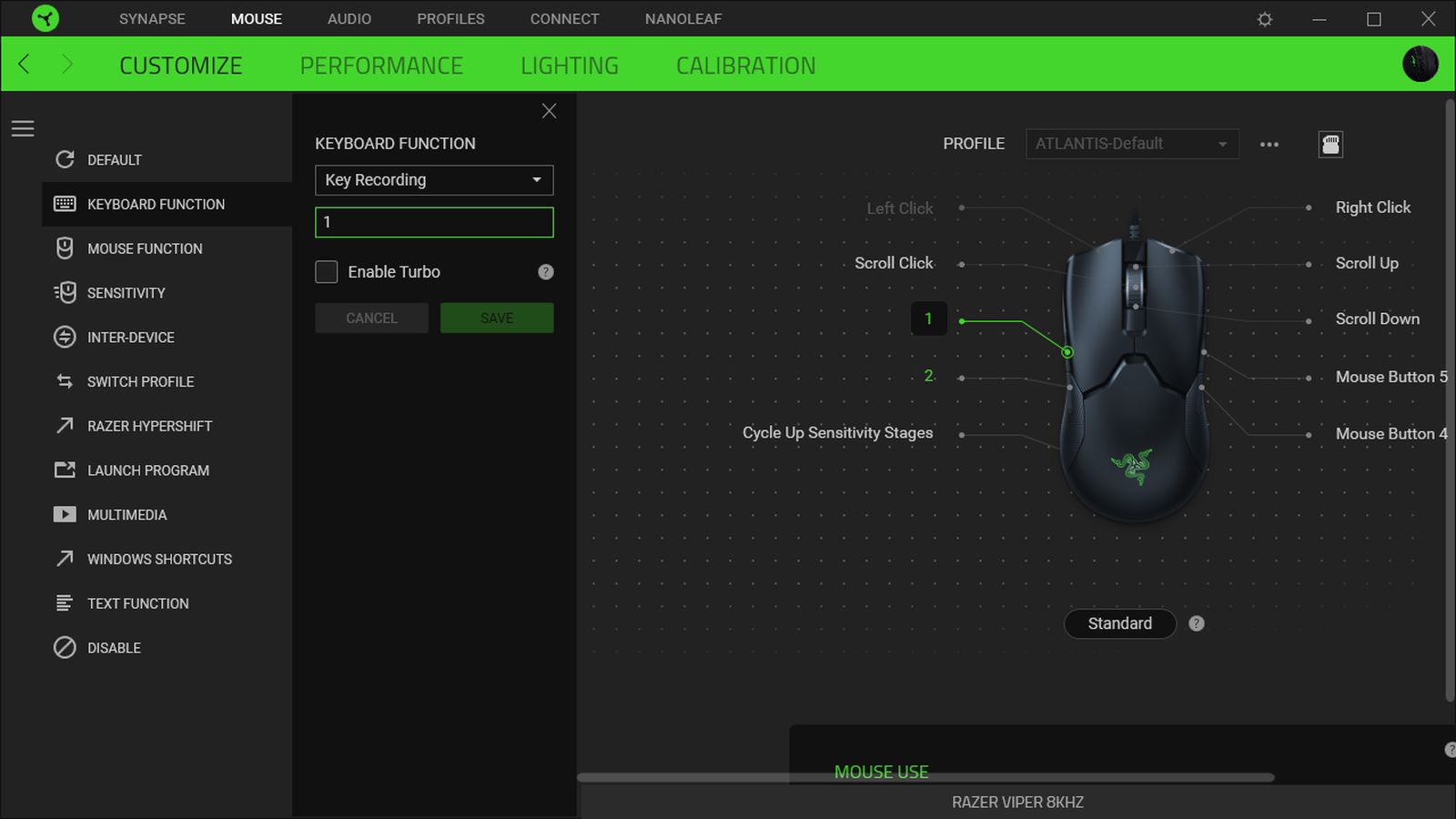Click the Launch Program icon
The width and height of the screenshot is (1456, 819).
(x=65, y=470)
